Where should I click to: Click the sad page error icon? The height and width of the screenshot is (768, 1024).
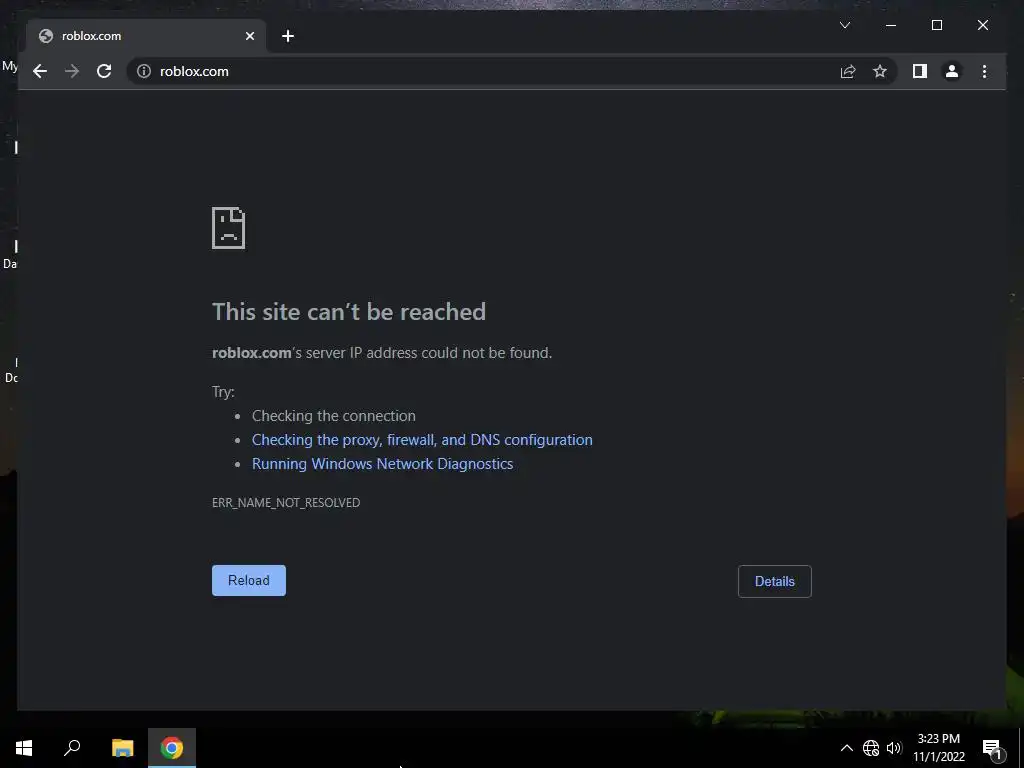pos(229,228)
